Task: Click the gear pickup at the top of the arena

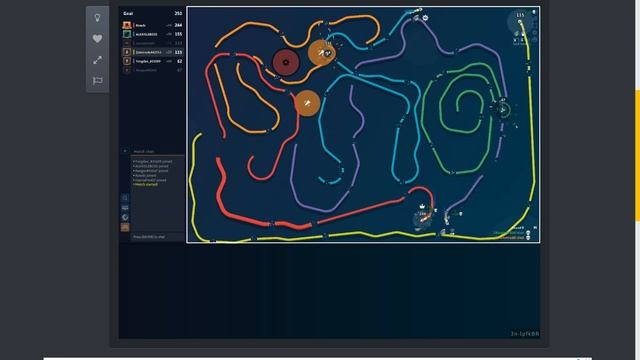Action: (425, 18)
